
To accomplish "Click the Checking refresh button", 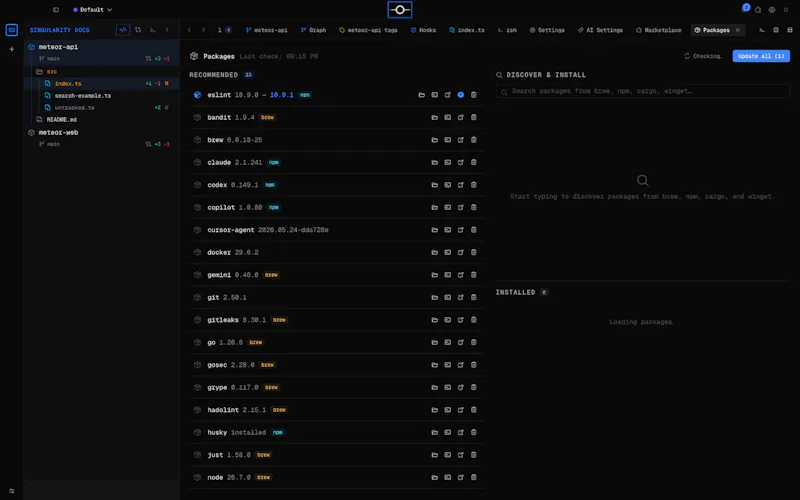I will [x=703, y=56].
